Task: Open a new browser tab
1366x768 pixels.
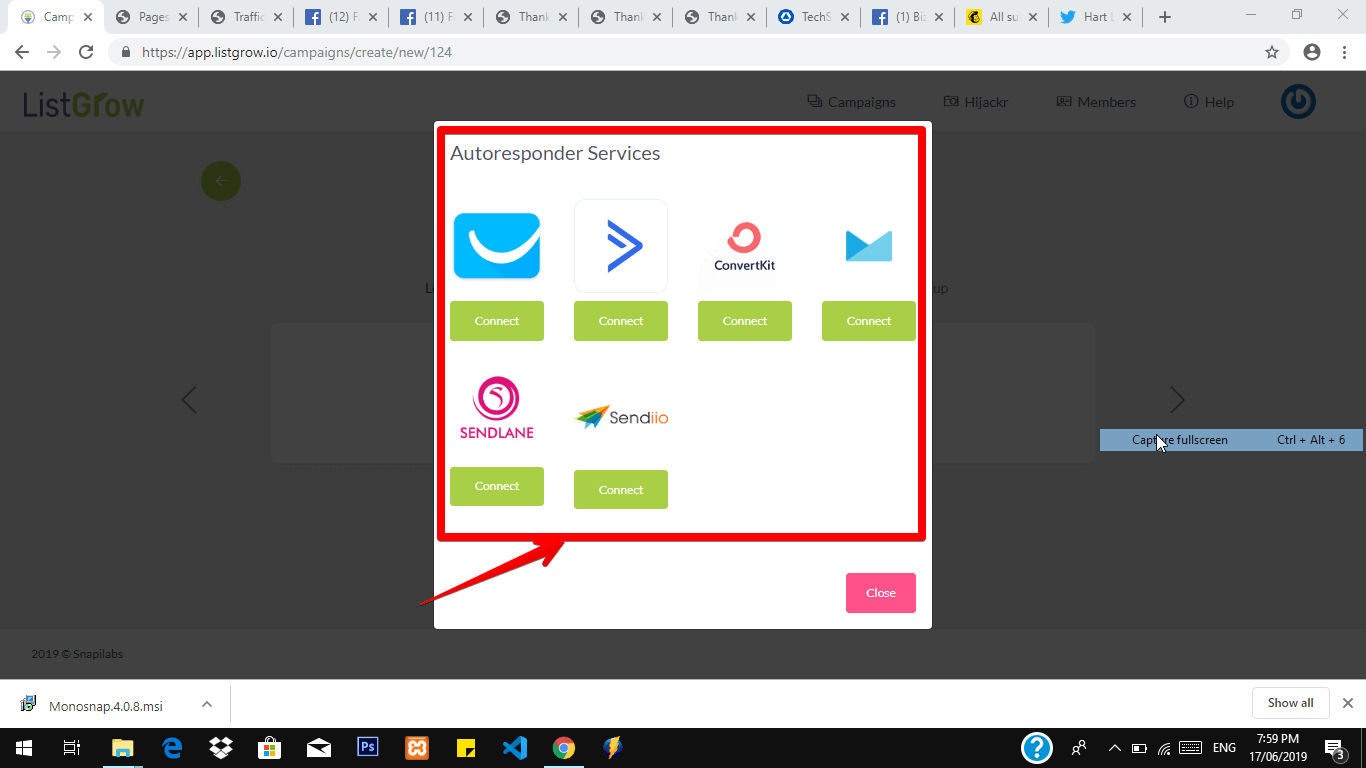Action: pos(1164,17)
